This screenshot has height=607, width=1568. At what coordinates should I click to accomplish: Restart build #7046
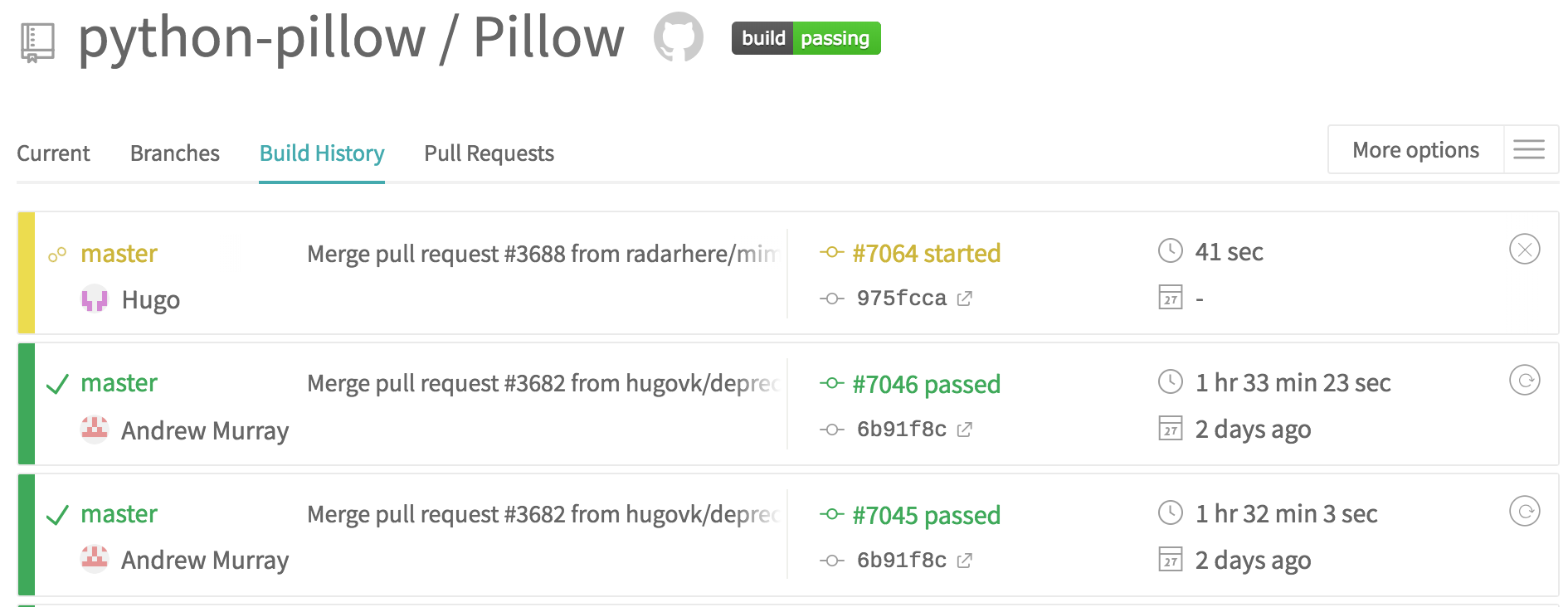pyautogui.click(x=1525, y=381)
